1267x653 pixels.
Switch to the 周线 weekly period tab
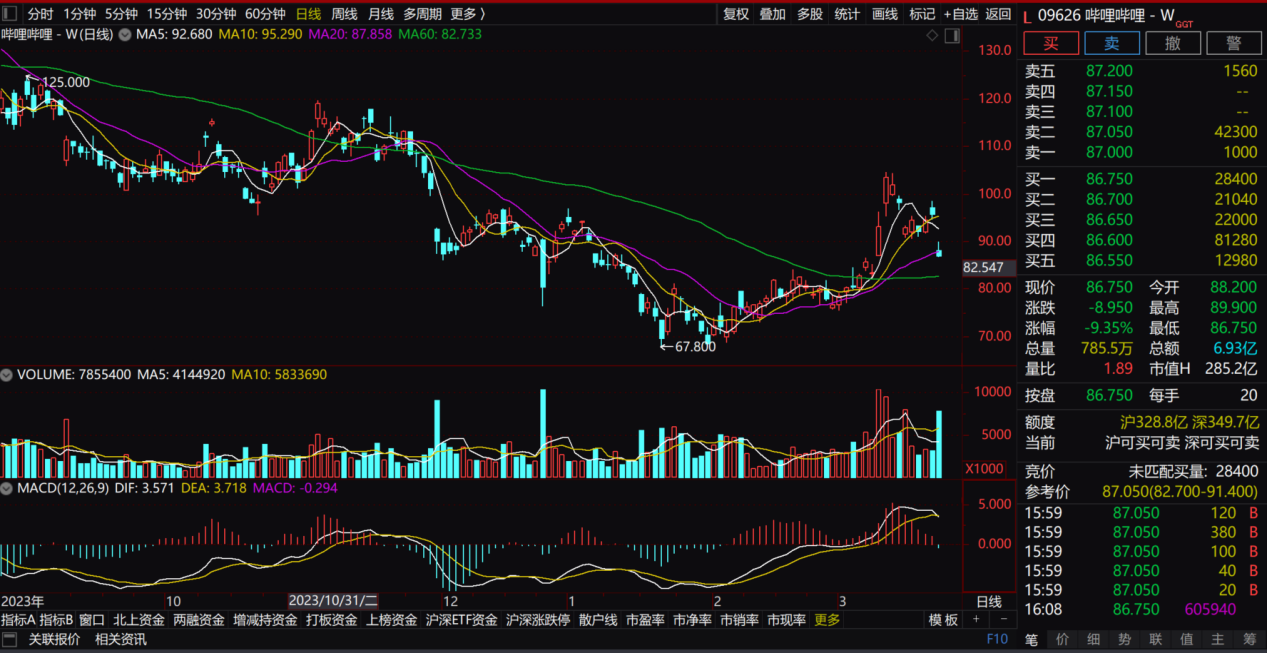coord(344,14)
